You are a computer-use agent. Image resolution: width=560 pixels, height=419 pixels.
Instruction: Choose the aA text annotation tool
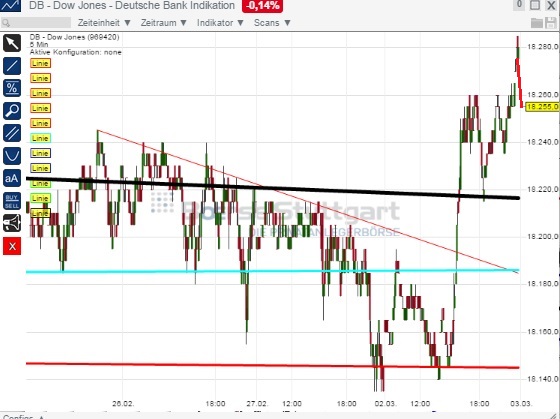pyautogui.click(x=12, y=178)
